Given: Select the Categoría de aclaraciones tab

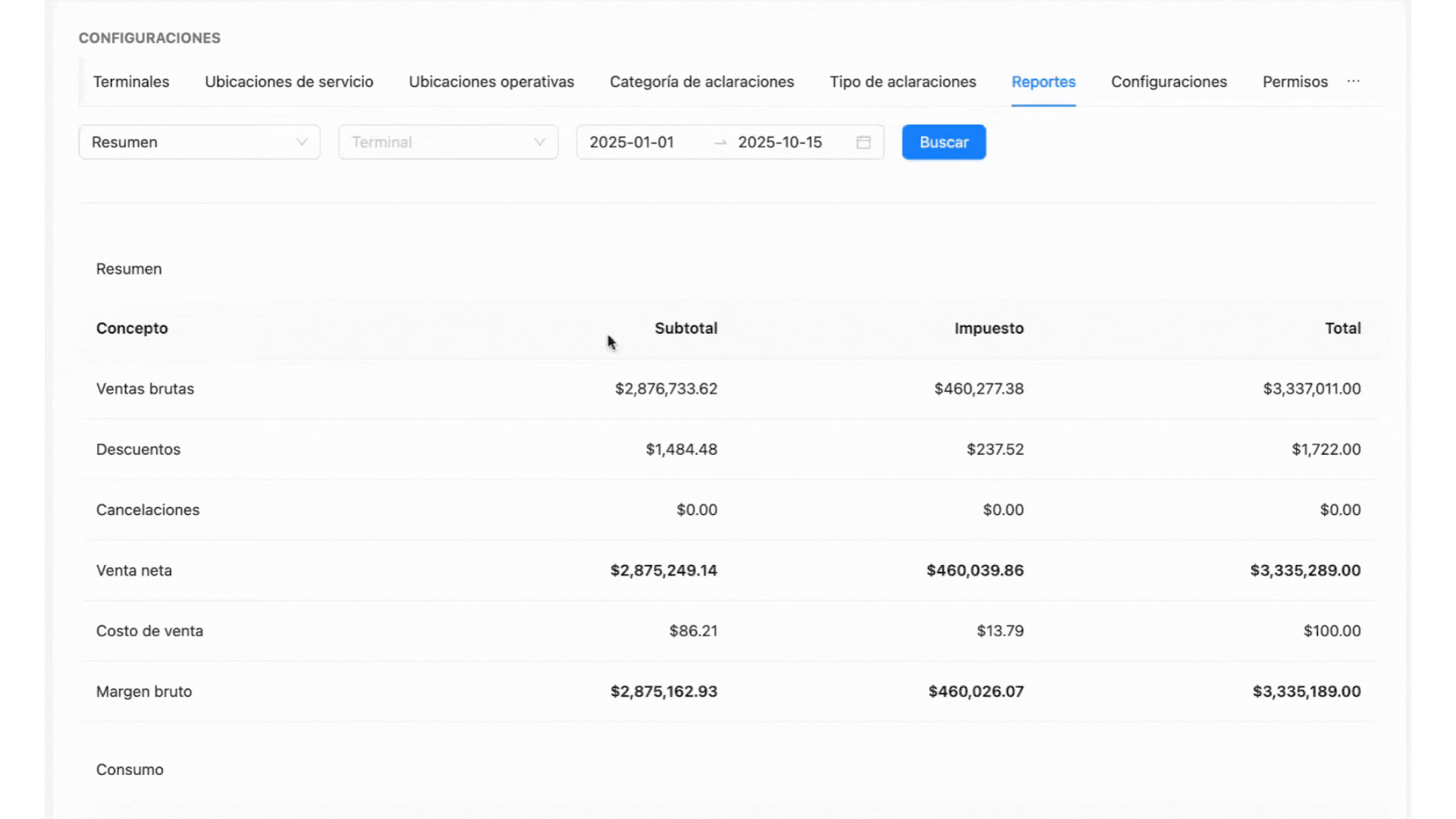Looking at the screenshot, I should pyautogui.click(x=701, y=82).
